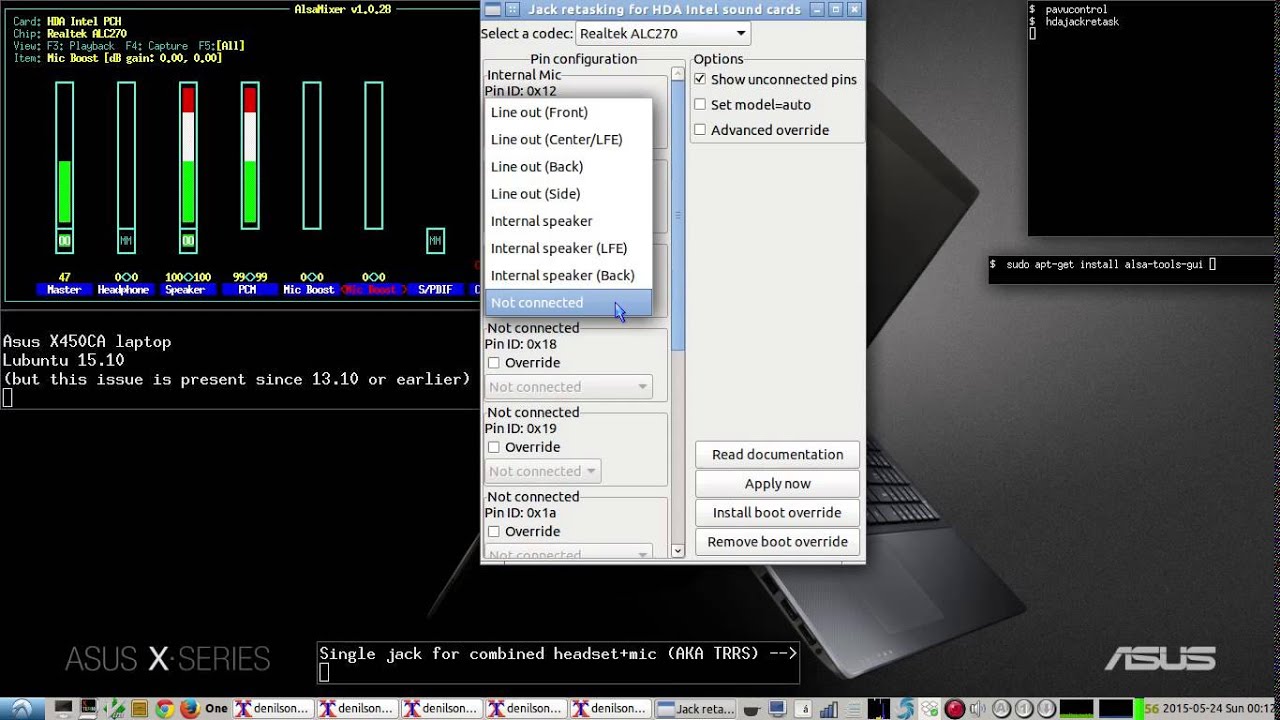Click the green arrows launcher icon
Screen dimensions: 1280x720
pyautogui.click(x=115, y=708)
